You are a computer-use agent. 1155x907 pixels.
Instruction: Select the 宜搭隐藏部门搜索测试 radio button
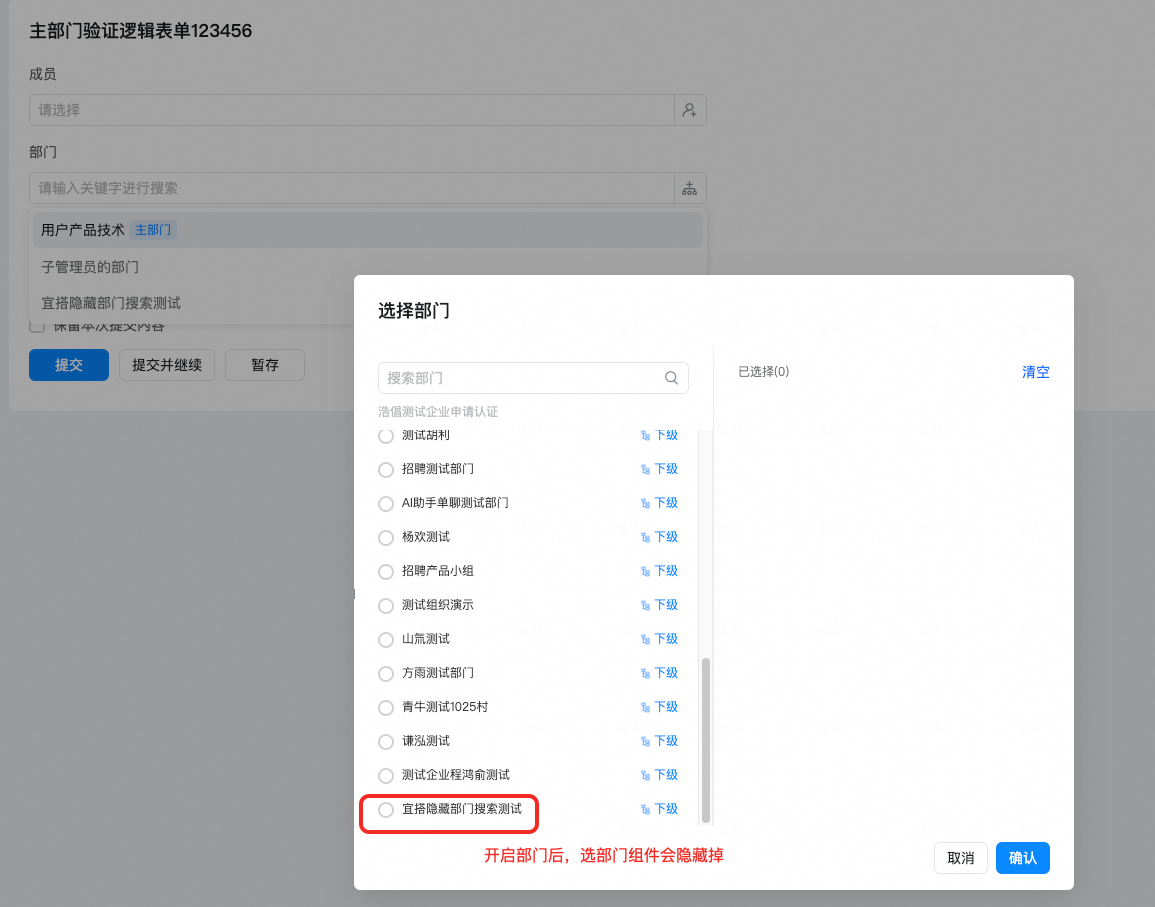(x=386, y=810)
